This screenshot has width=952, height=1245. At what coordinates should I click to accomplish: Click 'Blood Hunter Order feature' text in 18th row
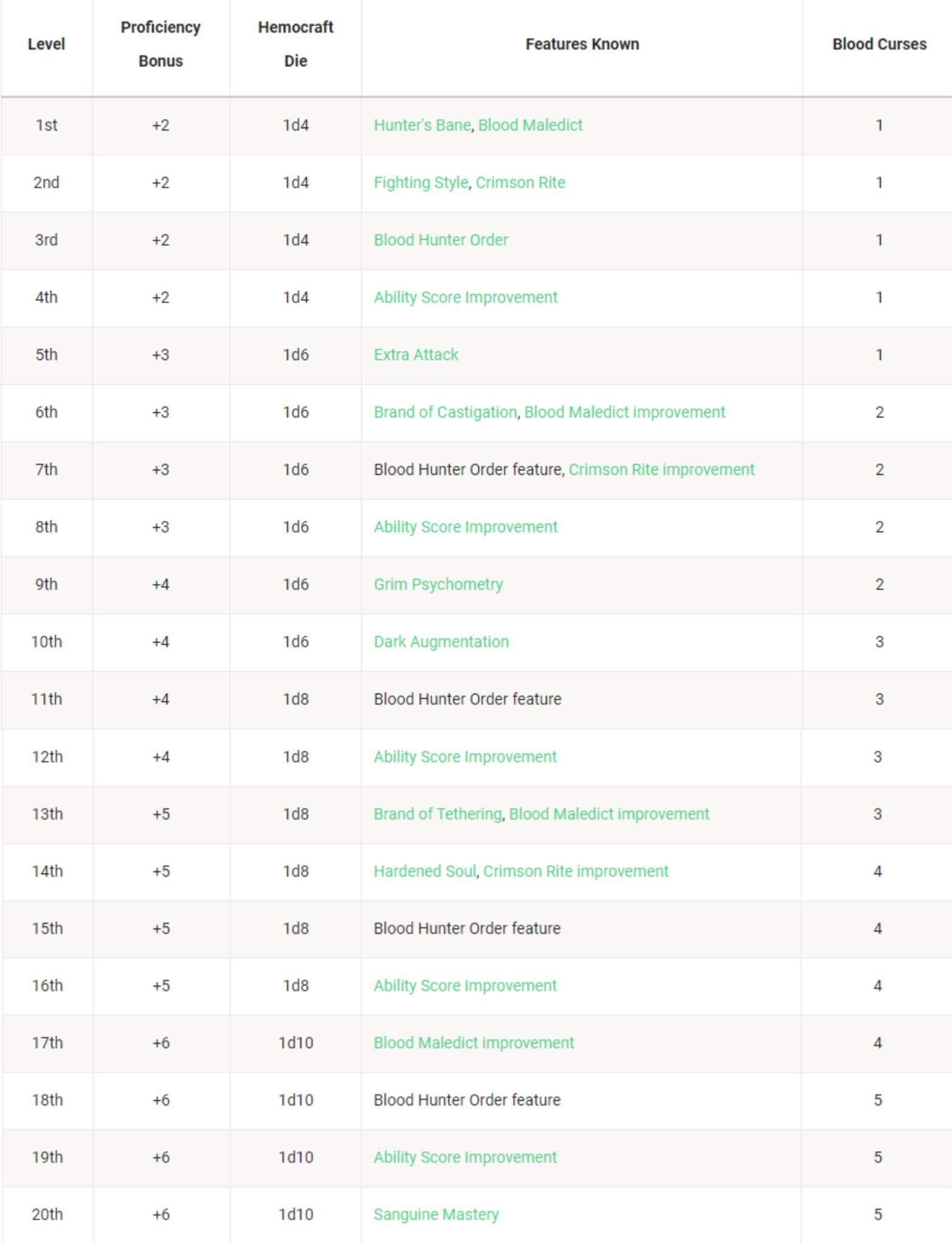467,1100
